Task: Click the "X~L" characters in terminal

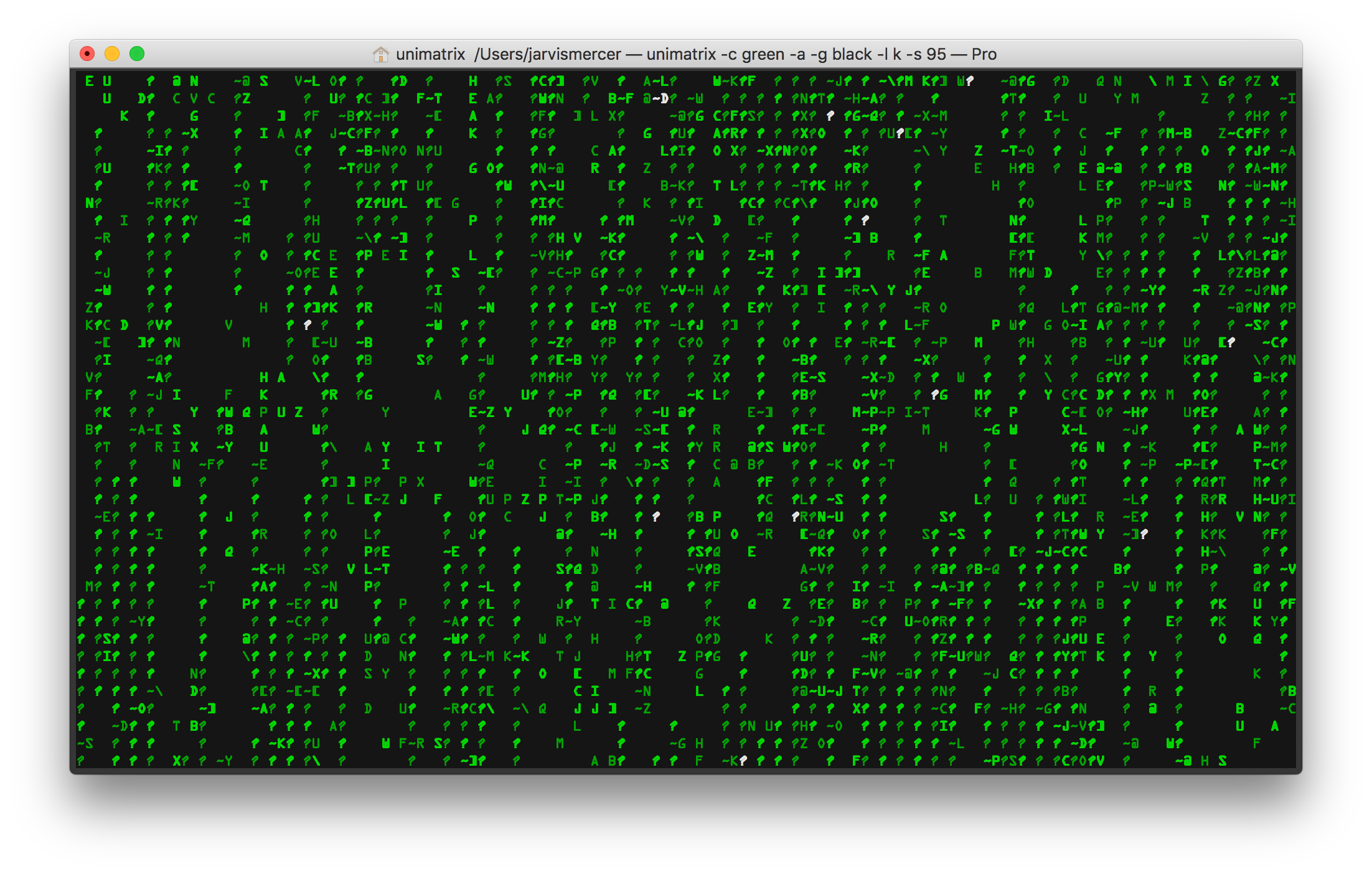Action: click(1074, 430)
